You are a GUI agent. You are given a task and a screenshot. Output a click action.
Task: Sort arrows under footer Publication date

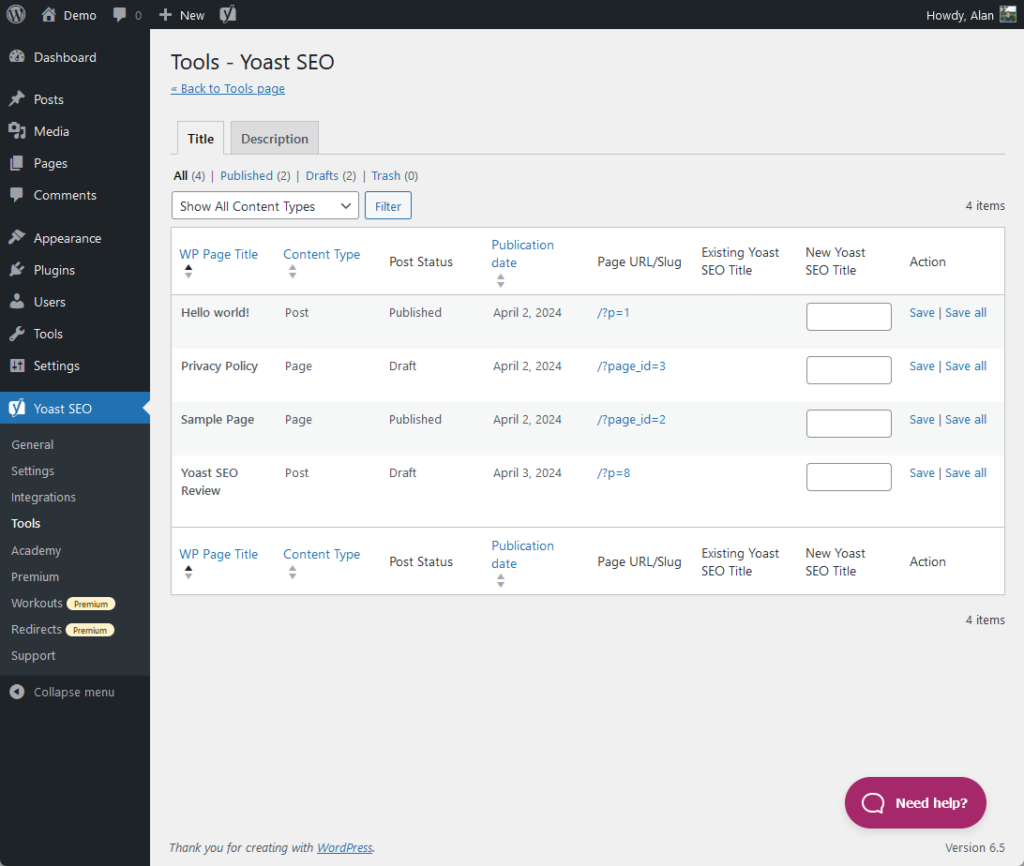click(x=500, y=581)
